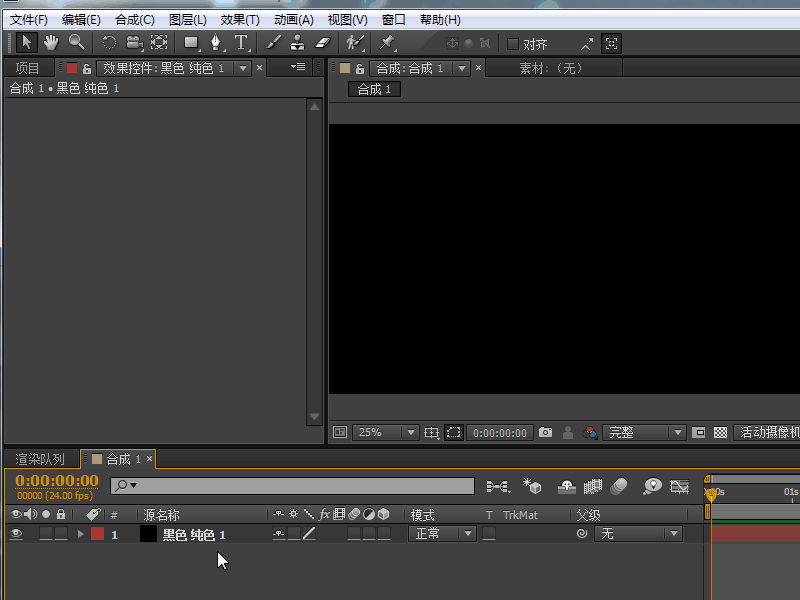
Task: Toggle preserve transparency T box for layer 1
Action: point(489,534)
